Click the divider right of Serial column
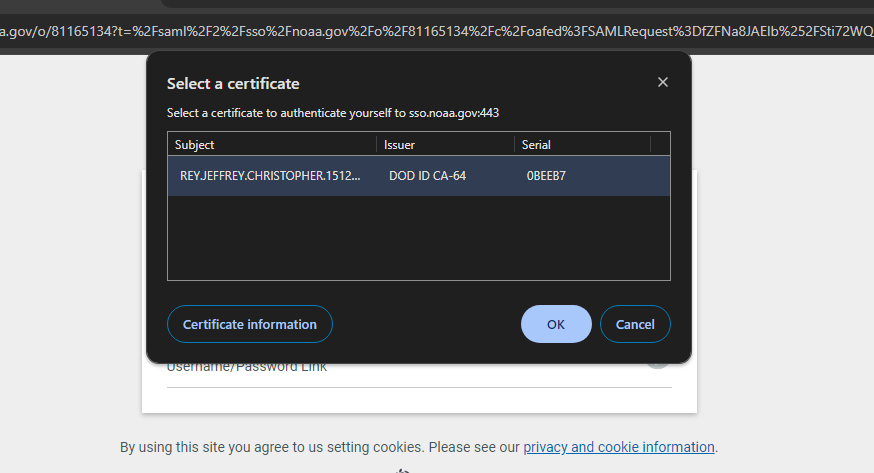874x473 pixels. coord(651,145)
